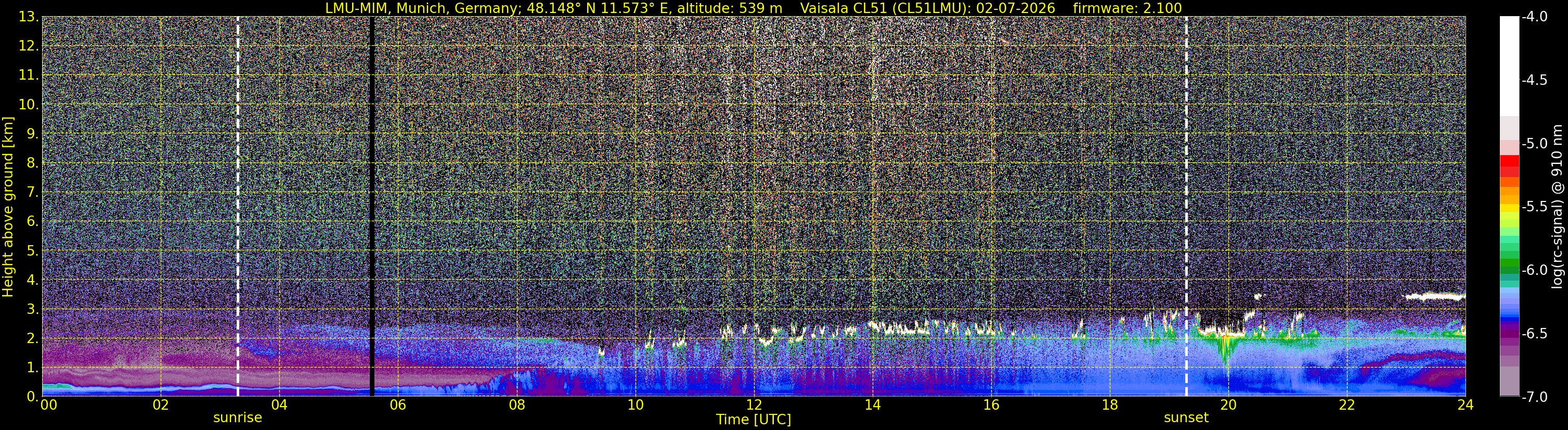Viewport: 1568px width, 430px height.
Task: Click the Height above ground axis label
Action: coord(8,206)
